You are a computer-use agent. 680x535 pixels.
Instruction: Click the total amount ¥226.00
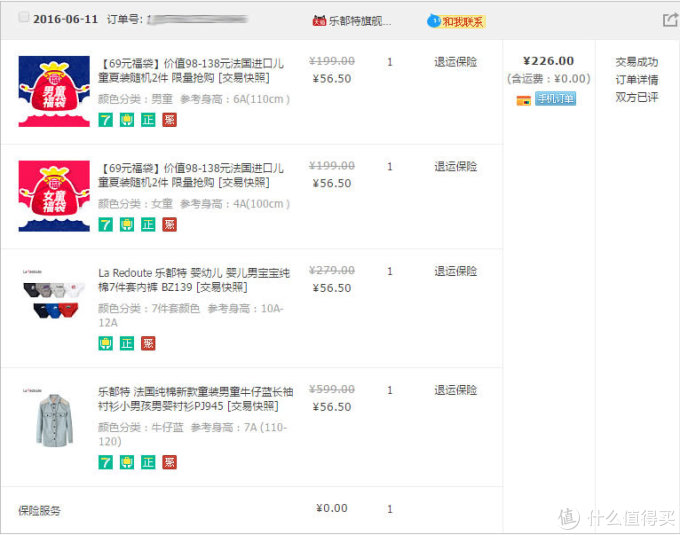click(549, 61)
